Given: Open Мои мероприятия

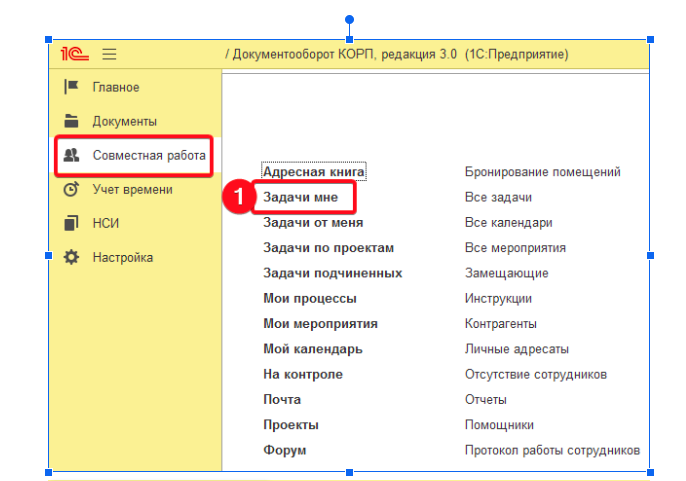Looking at the screenshot, I should pyautogui.click(x=321, y=324).
